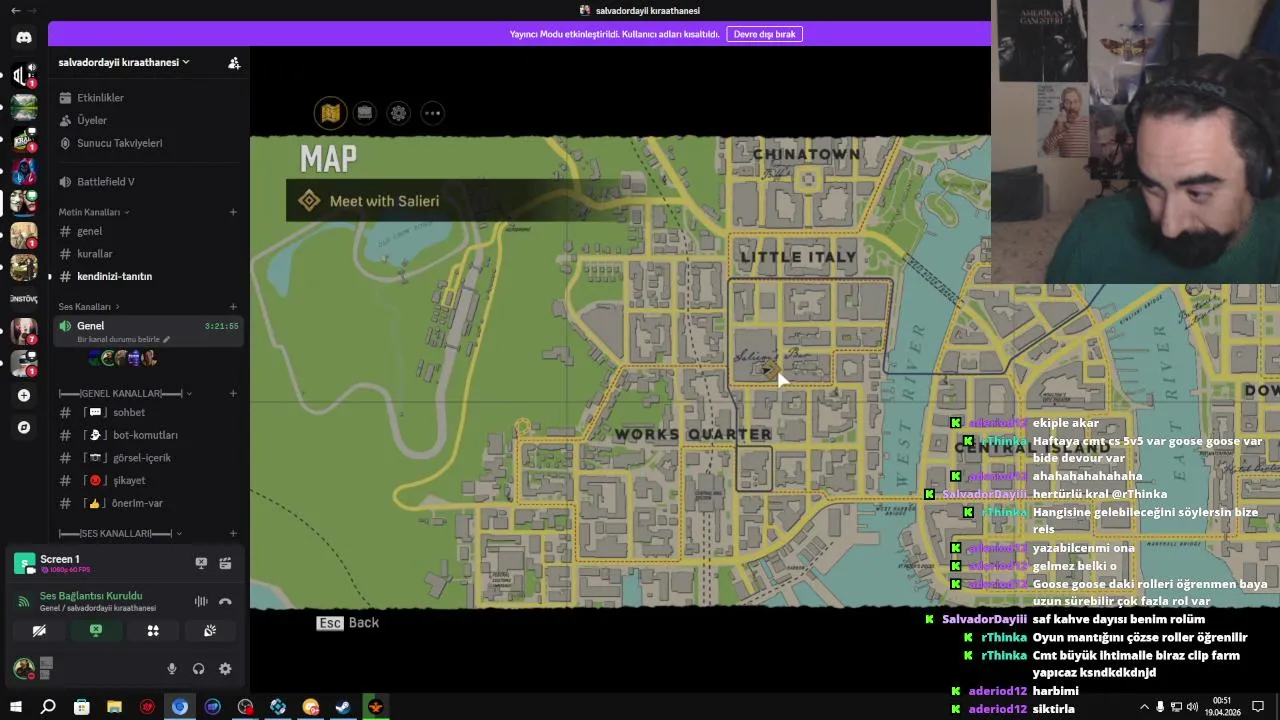Open the şikayet channel
This screenshot has height=720, width=1280.
148,480
